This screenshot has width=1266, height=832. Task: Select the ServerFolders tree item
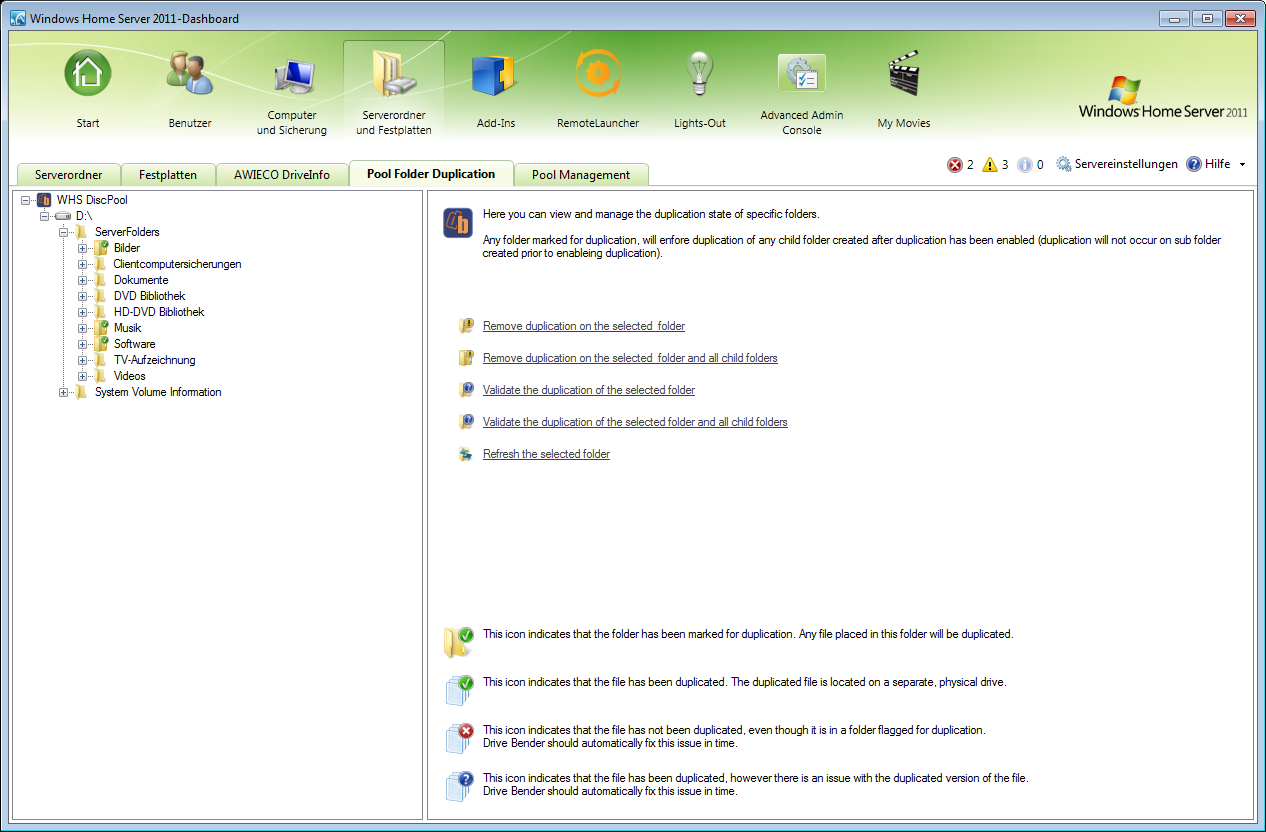click(x=127, y=232)
